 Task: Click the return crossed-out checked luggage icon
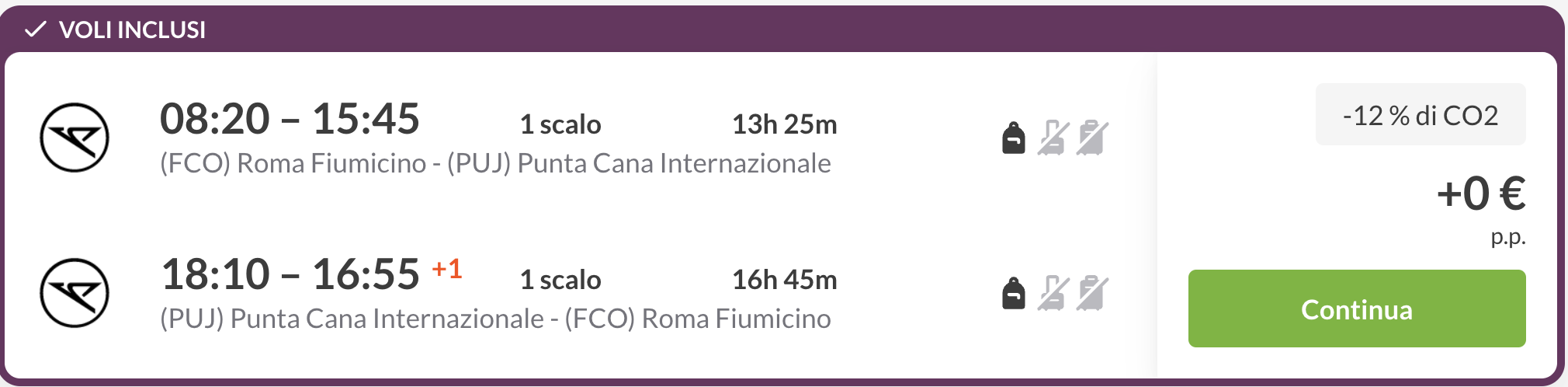(1092, 293)
